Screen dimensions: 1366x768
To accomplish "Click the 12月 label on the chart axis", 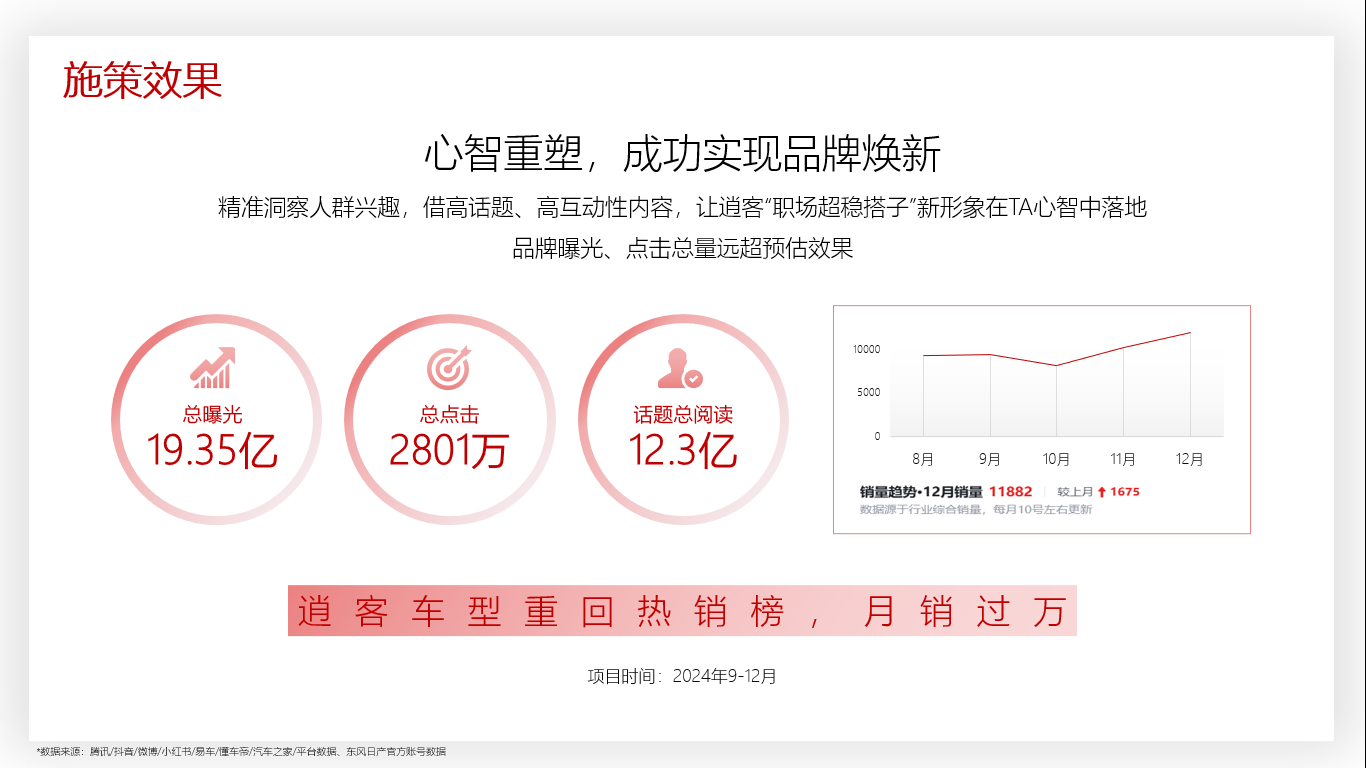I will (x=1189, y=460).
